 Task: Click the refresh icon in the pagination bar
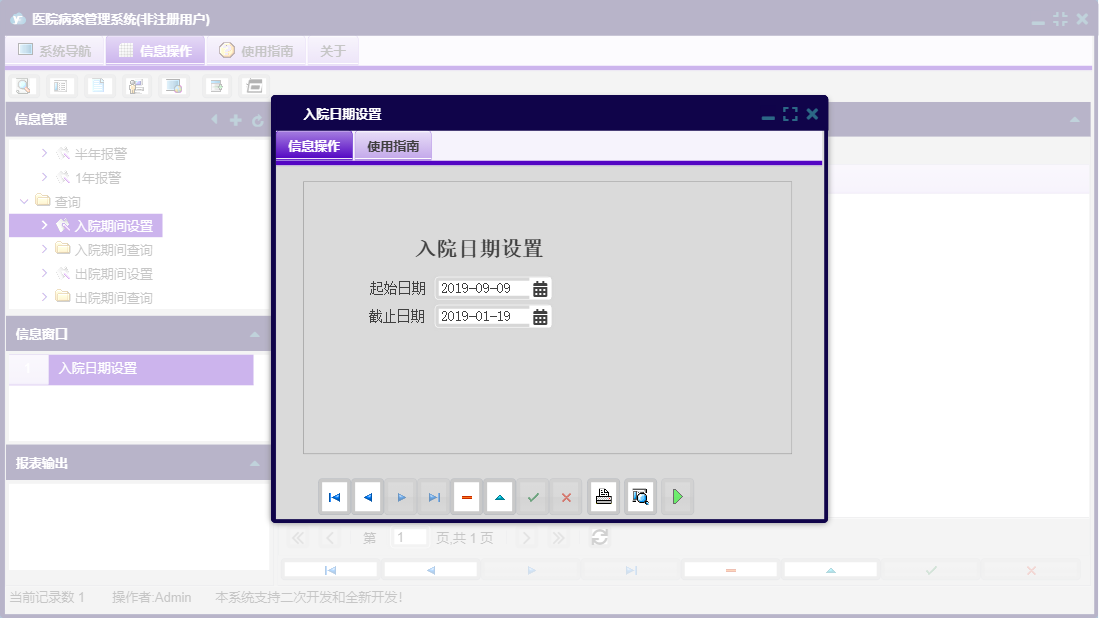click(x=599, y=537)
